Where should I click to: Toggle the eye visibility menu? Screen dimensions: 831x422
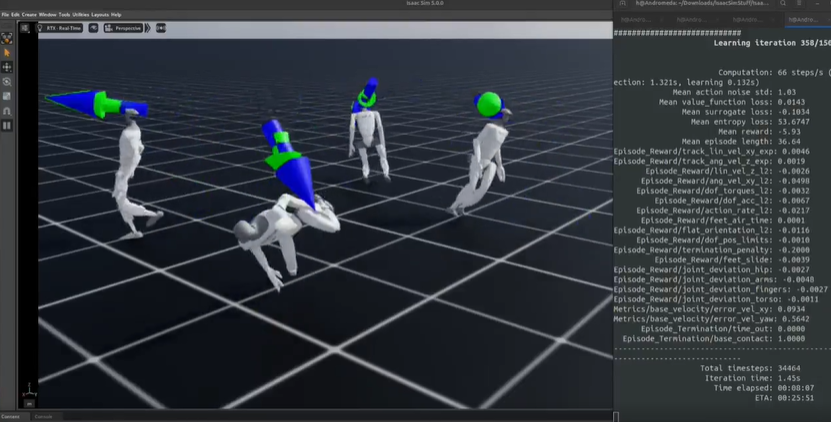(93, 28)
